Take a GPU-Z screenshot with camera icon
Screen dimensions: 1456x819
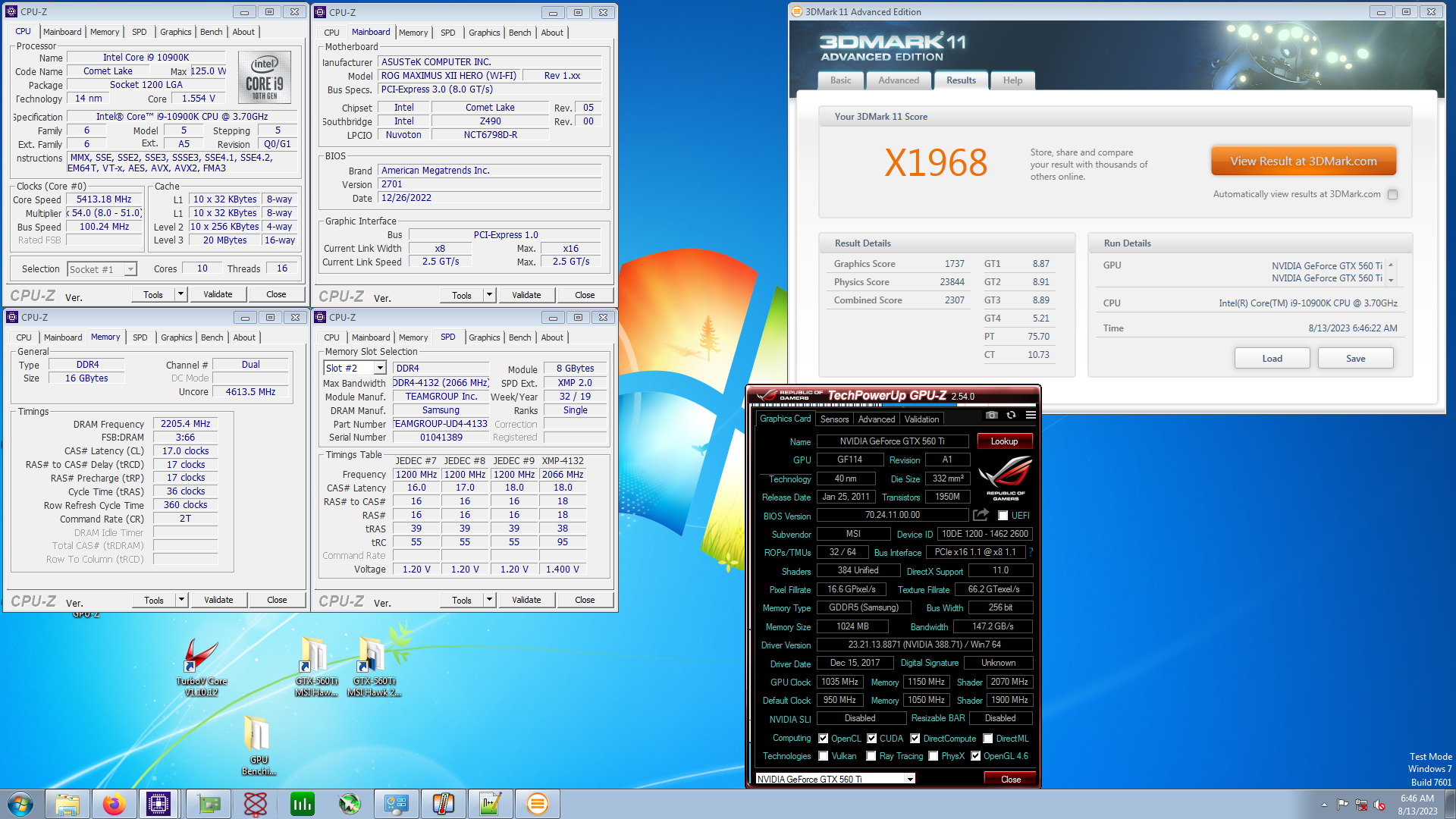[991, 415]
